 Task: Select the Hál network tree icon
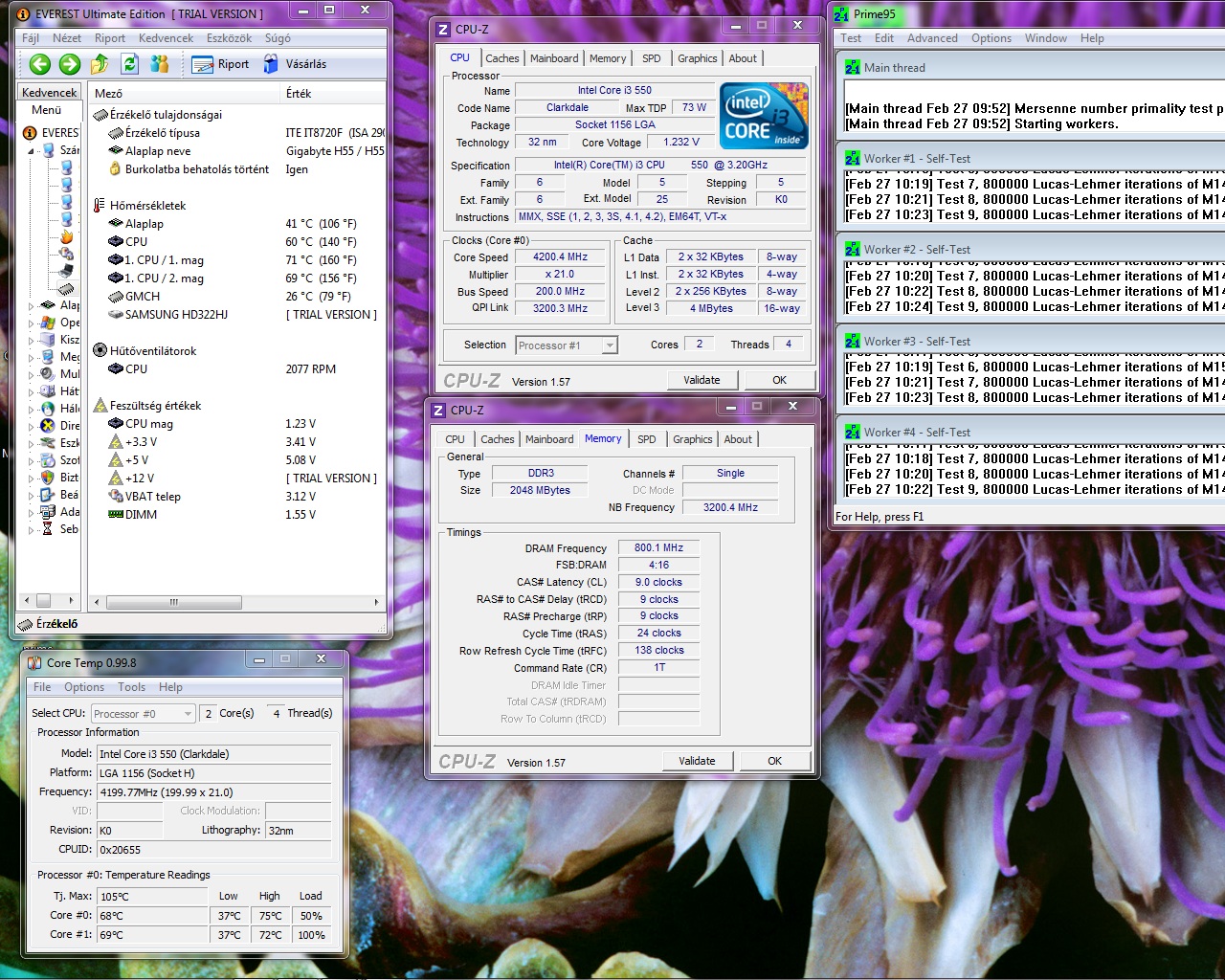(48, 408)
